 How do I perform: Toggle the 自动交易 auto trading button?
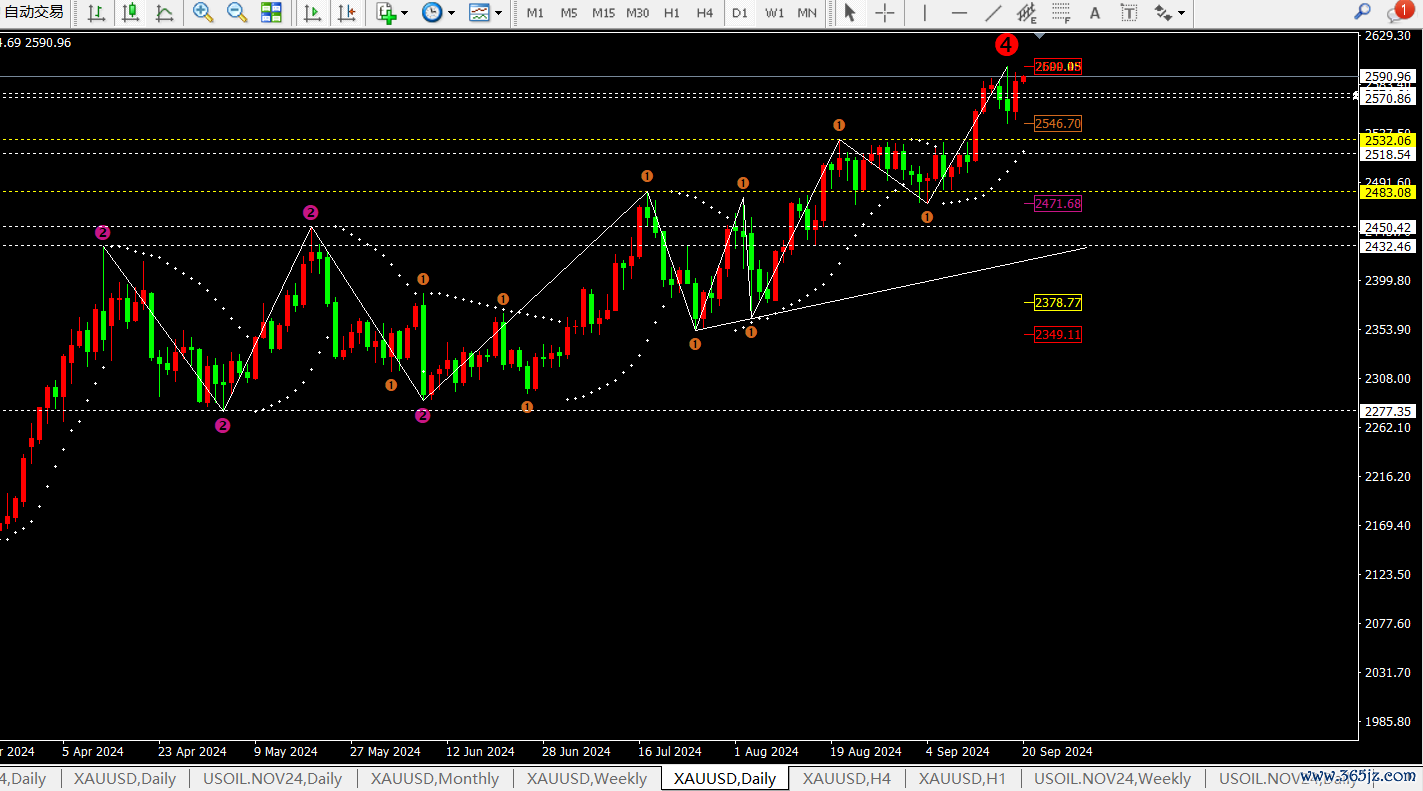[34, 13]
